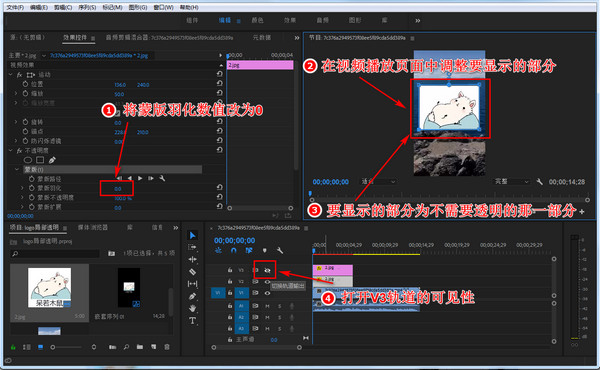
Task: Toggle V2 track output eye
Action: coord(267,282)
